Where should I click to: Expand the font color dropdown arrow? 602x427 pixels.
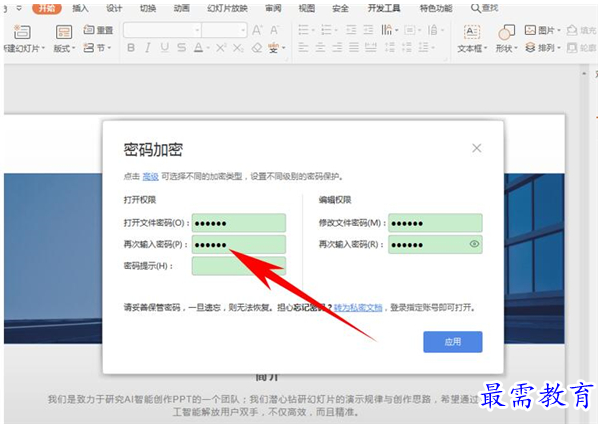(208, 48)
